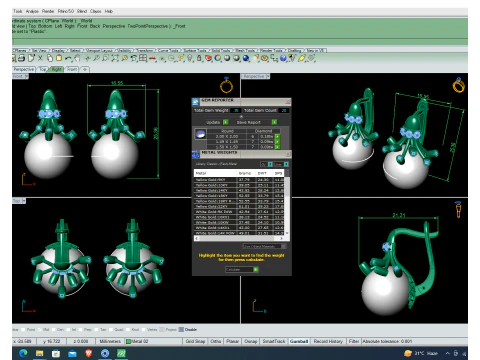Click the color wheel icon
Viewport: 480px width, 360px height.
(218, 58)
